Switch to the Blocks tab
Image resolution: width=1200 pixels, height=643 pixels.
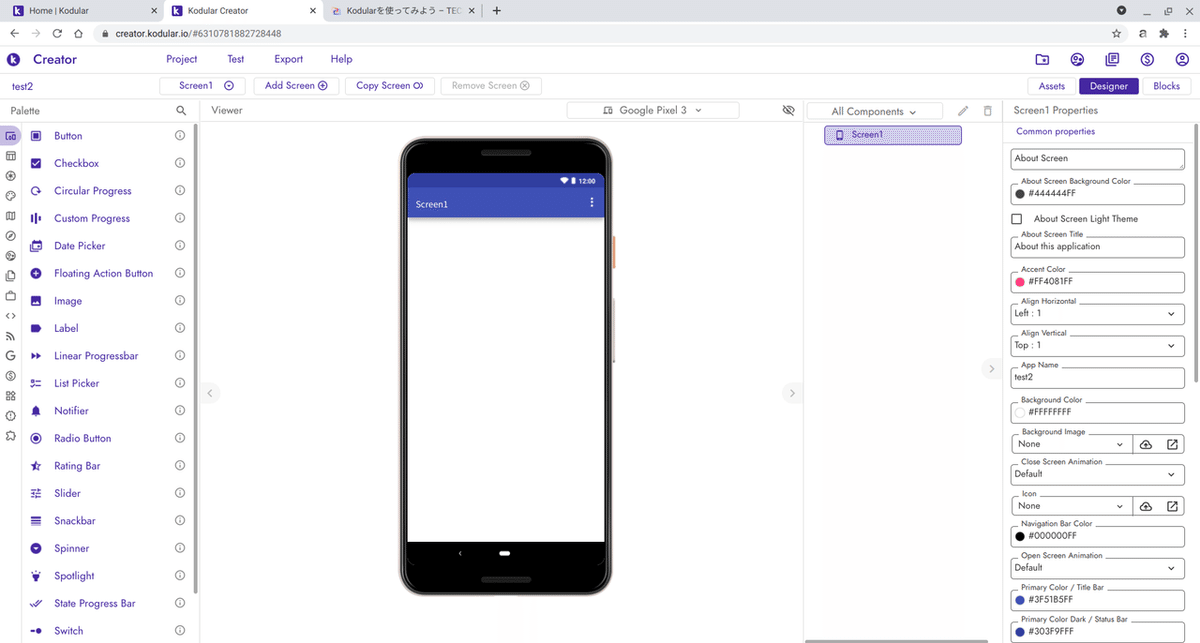pyautogui.click(x=1167, y=86)
